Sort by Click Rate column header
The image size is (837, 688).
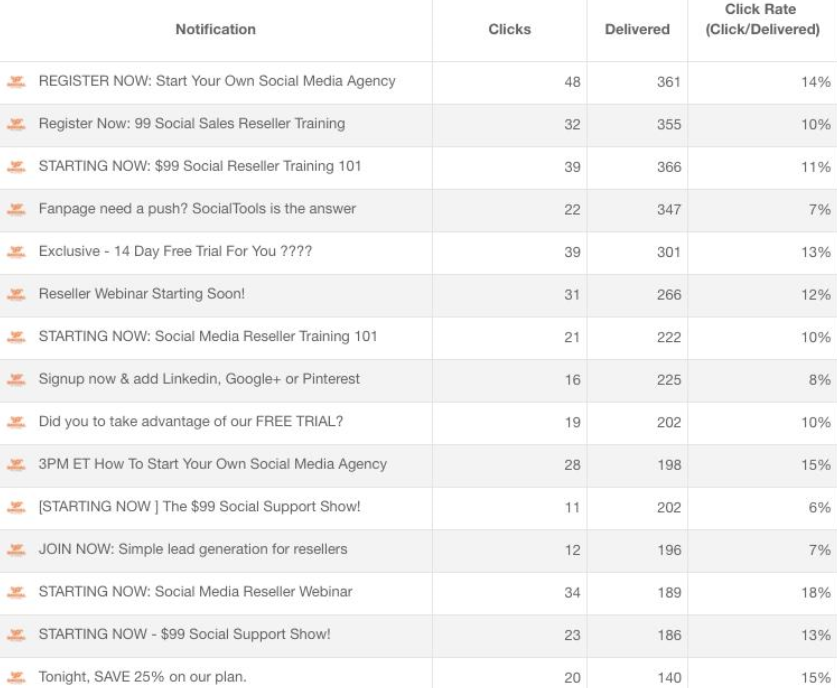click(x=762, y=19)
